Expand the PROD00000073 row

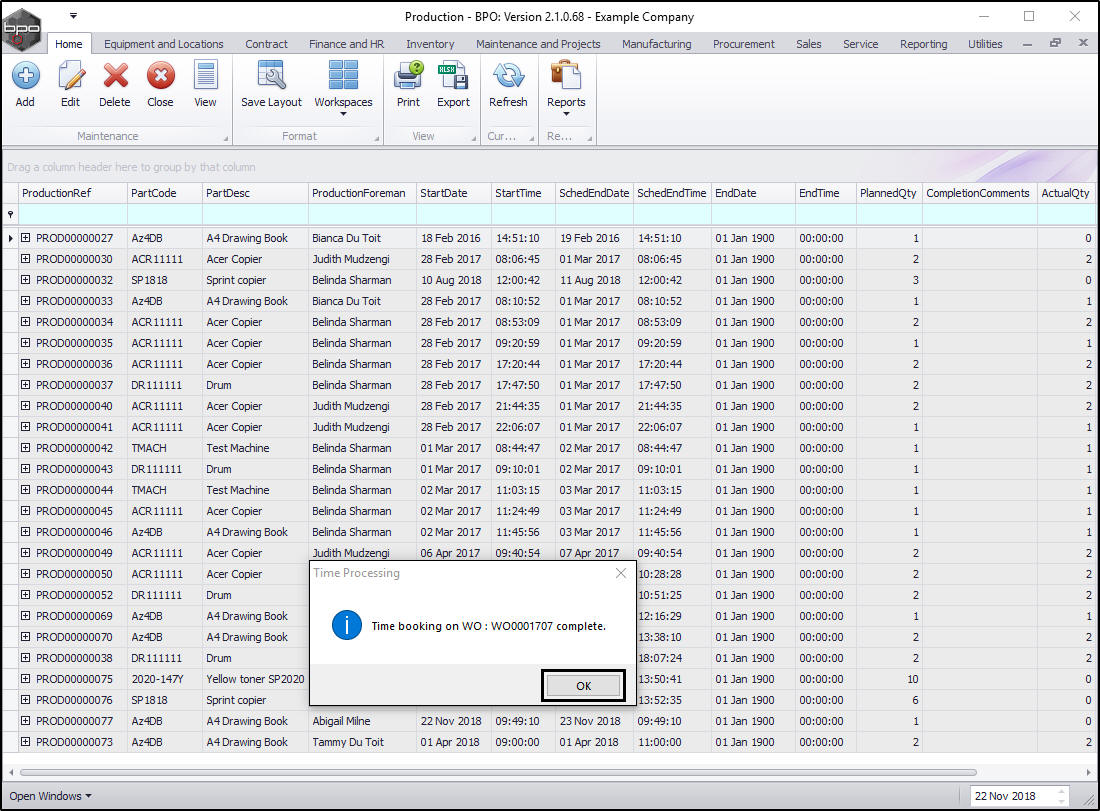26,742
